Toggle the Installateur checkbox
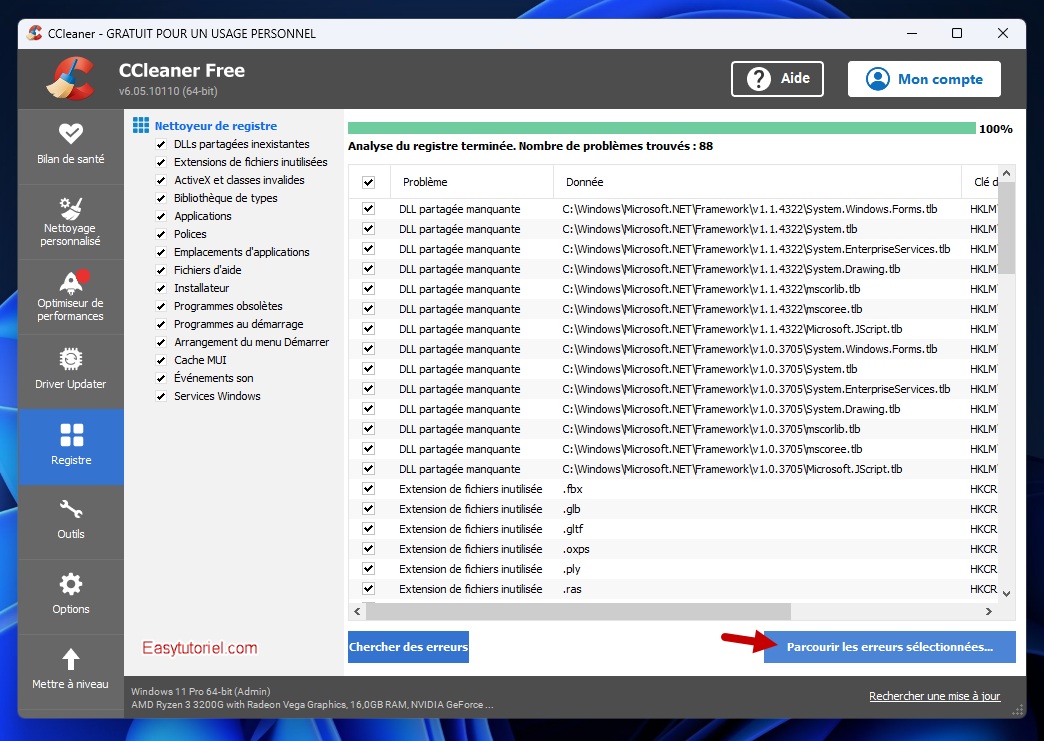1044x741 pixels. tap(160, 288)
